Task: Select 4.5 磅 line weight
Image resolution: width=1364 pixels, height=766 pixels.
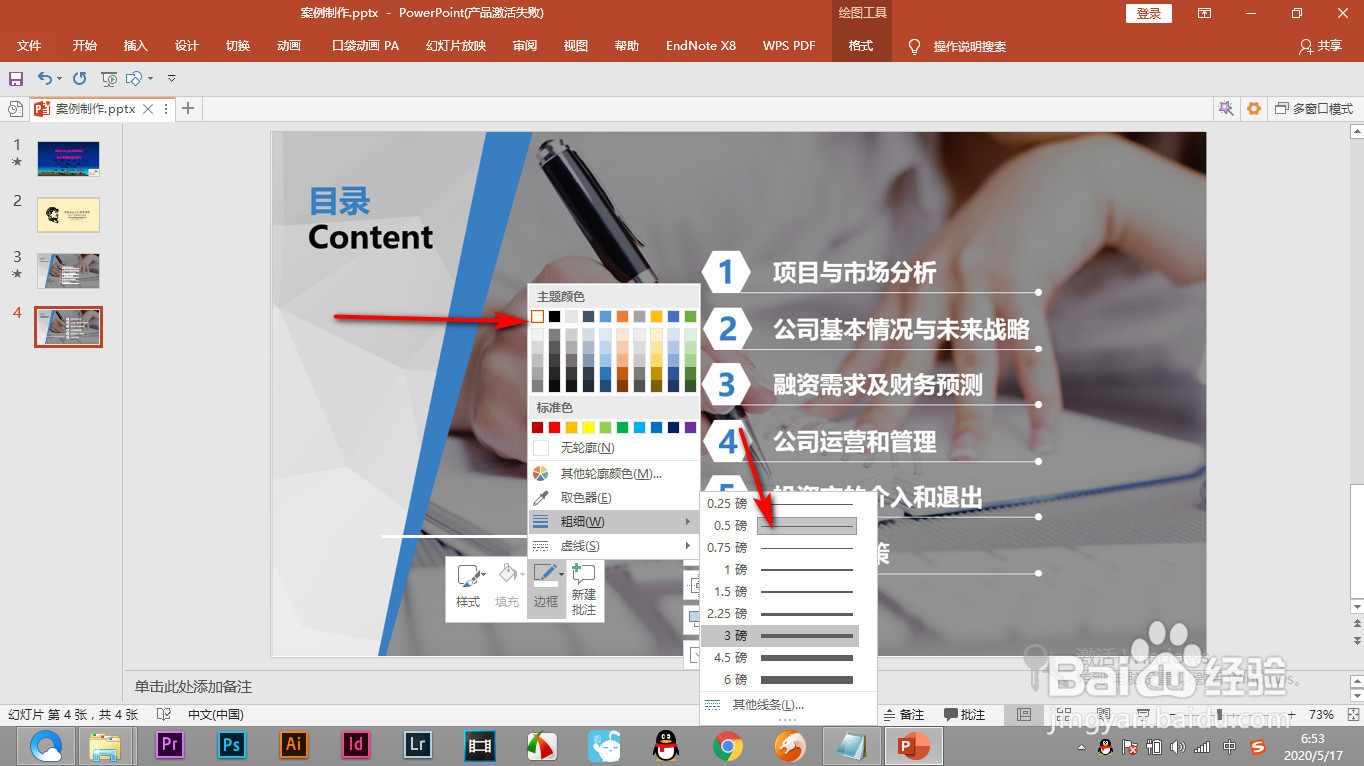Action: coord(780,657)
